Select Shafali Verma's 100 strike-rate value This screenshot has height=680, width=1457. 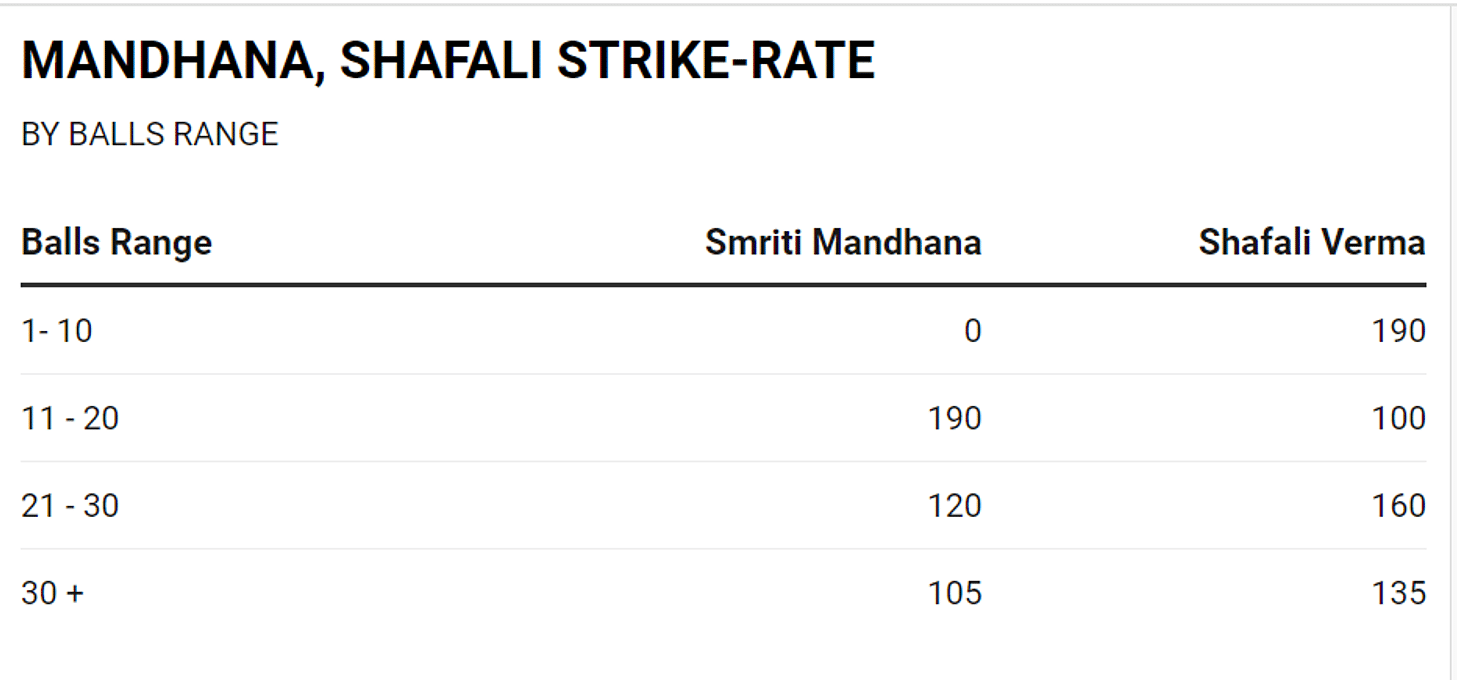coord(1398,418)
